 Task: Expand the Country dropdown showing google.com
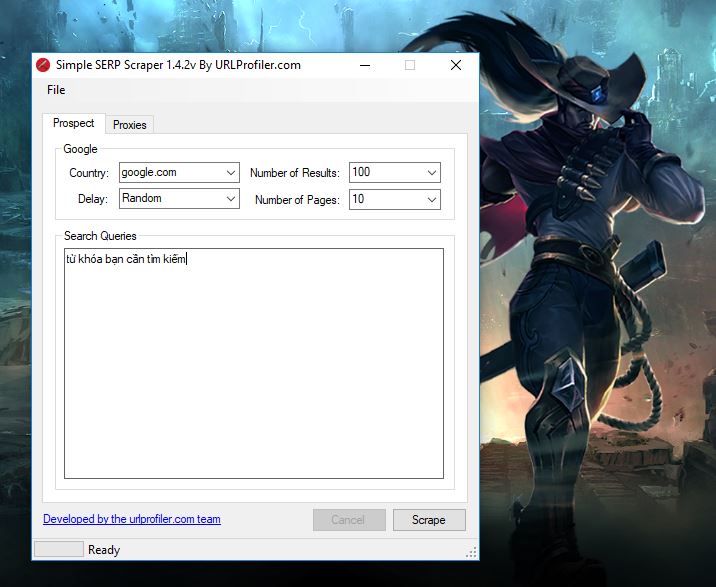pyautogui.click(x=179, y=172)
